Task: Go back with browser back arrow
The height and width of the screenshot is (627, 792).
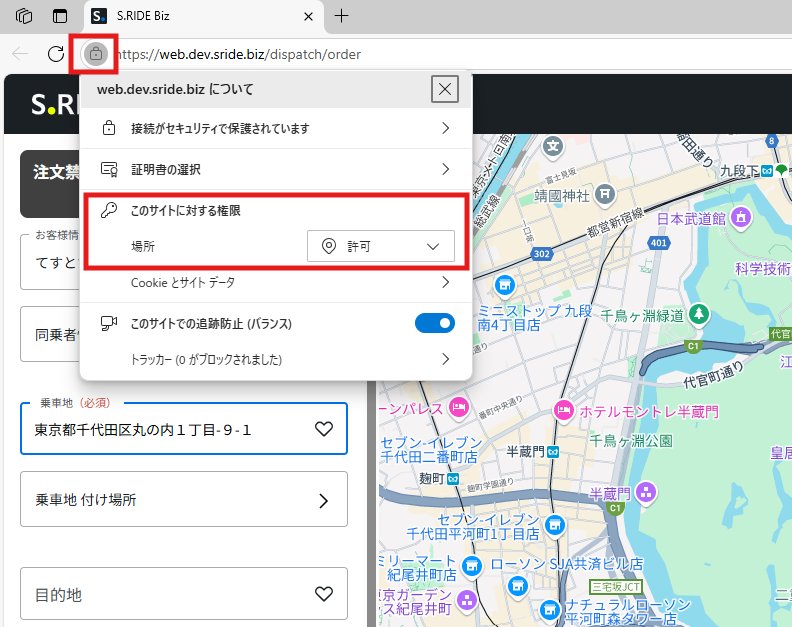Action: (20, 54)
